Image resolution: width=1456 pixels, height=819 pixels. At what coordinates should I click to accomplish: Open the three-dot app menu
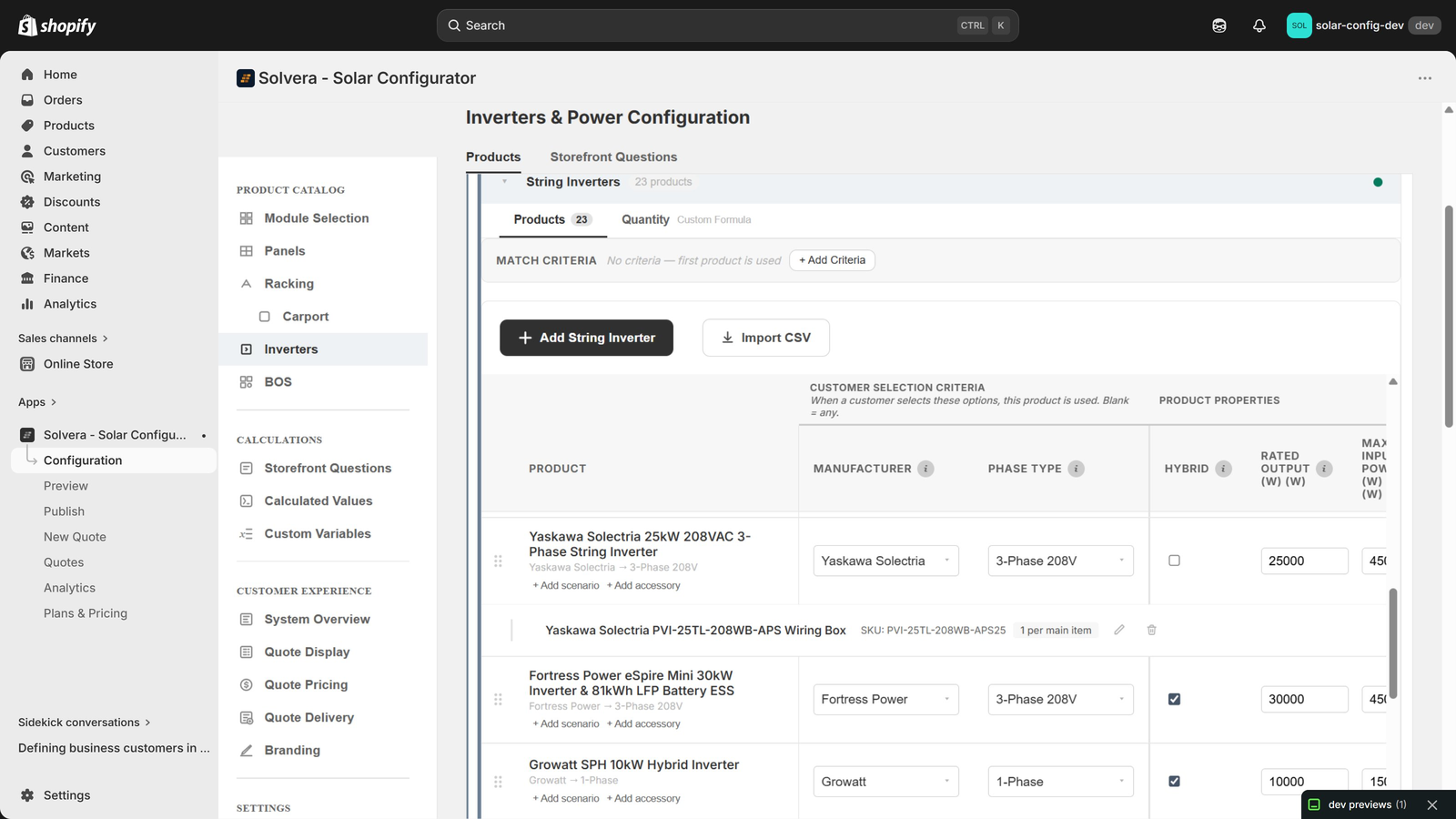pos(1425,78)
